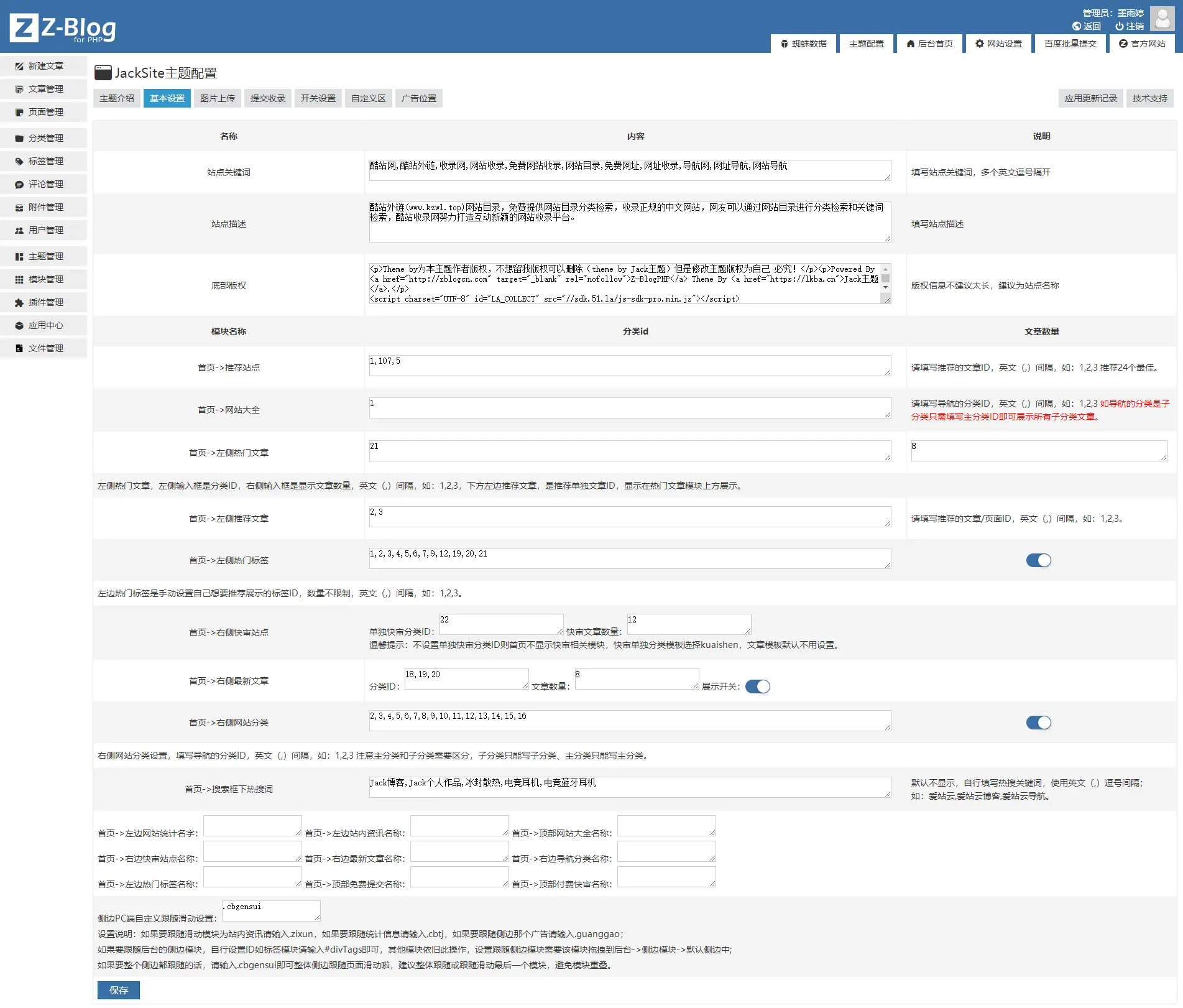Viewport: 1183px width, 1008px height.
Task: Toggle the 右侧最新文章 展示开关 switch
Action: coord(757,687)
